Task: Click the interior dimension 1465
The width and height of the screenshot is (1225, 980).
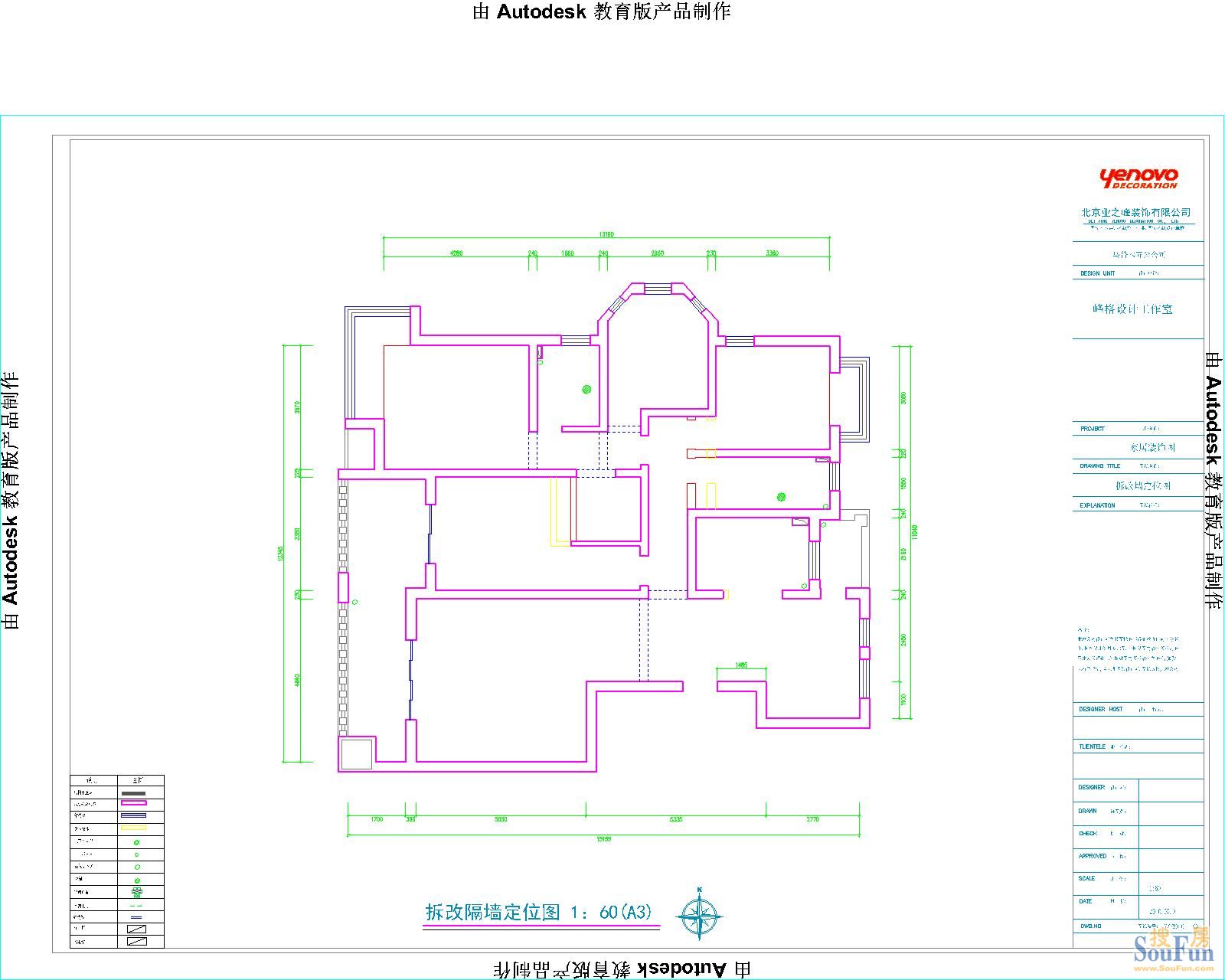Action: tap(741, 665)
